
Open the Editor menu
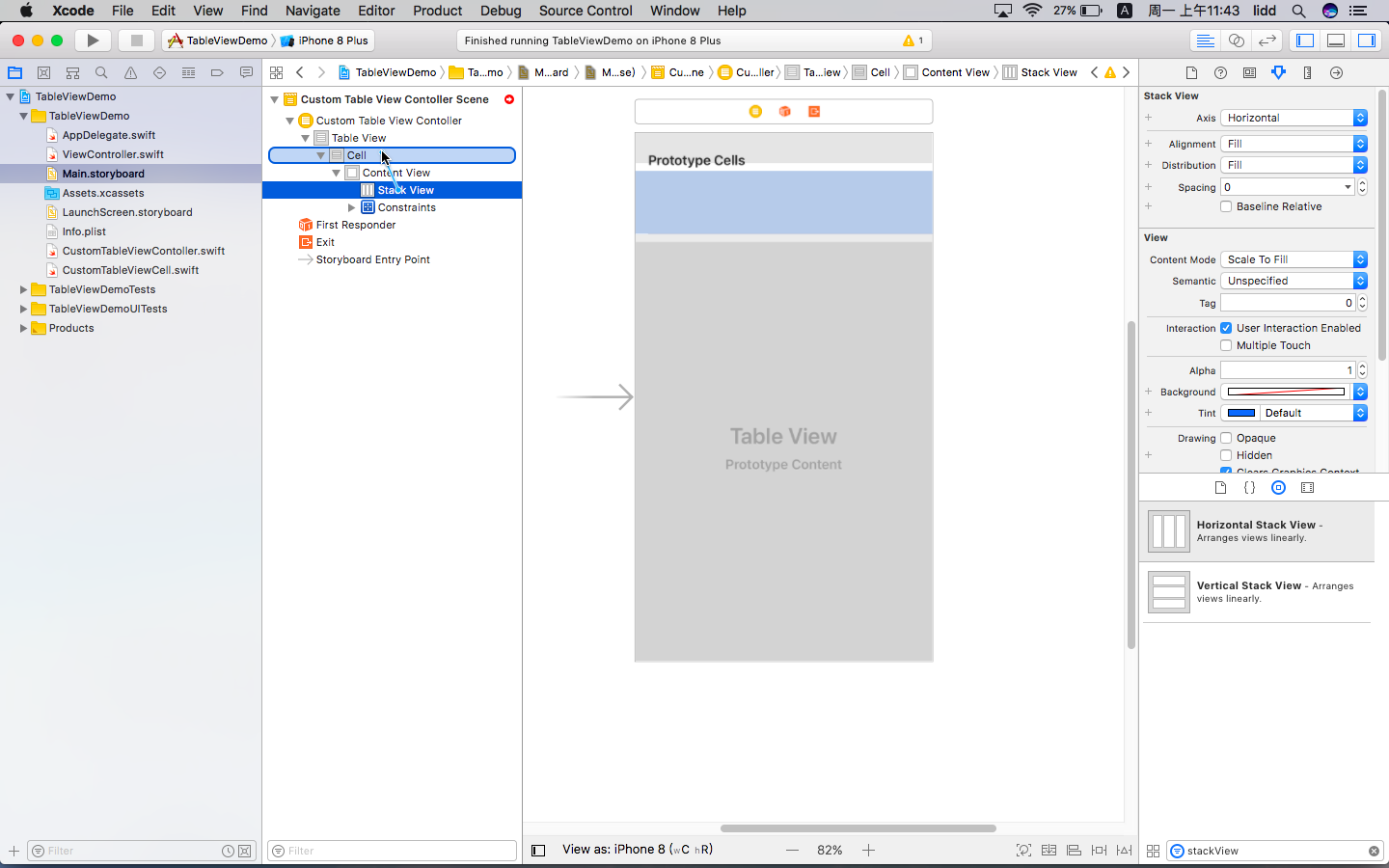[376, 11]
